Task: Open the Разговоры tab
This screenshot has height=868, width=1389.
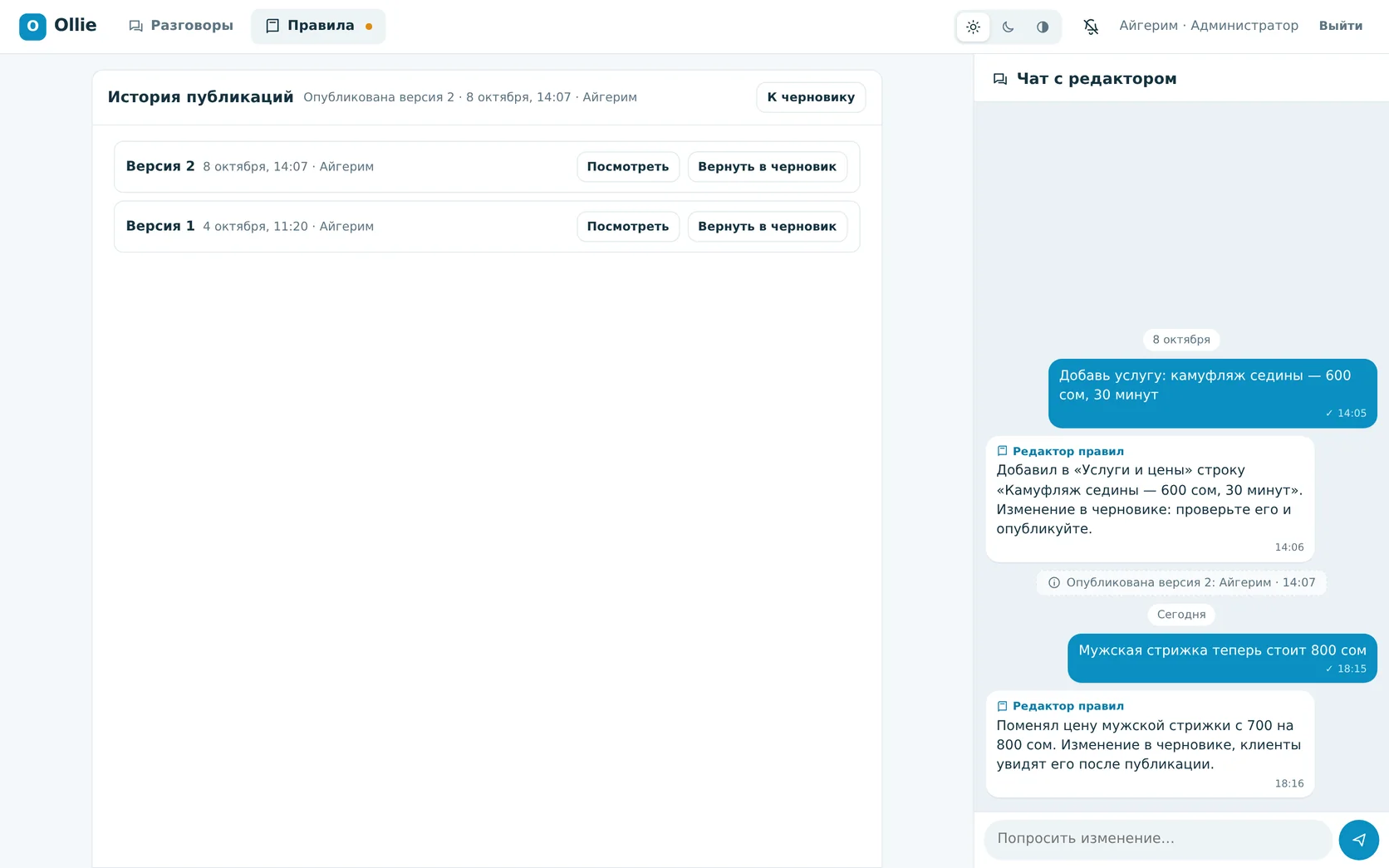Action: (181, 26)
